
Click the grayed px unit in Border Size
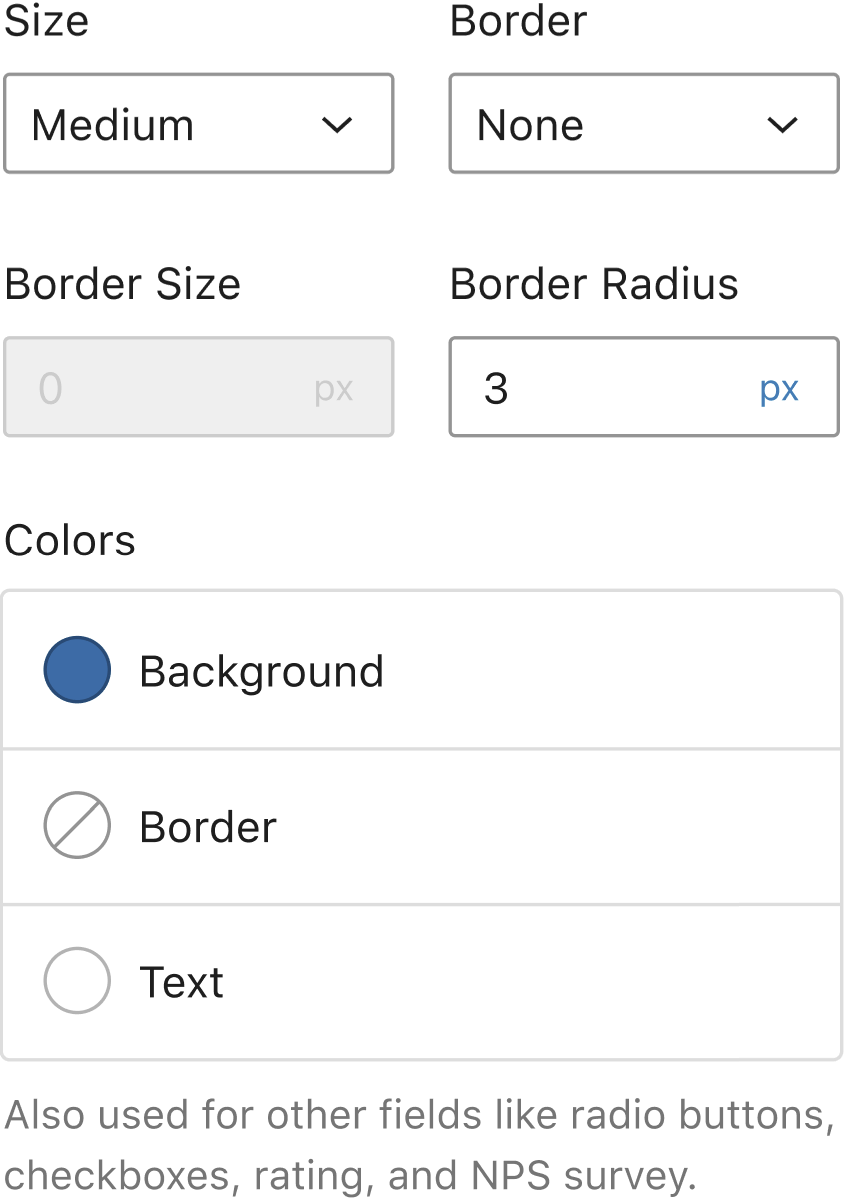[x=334, y=389]
